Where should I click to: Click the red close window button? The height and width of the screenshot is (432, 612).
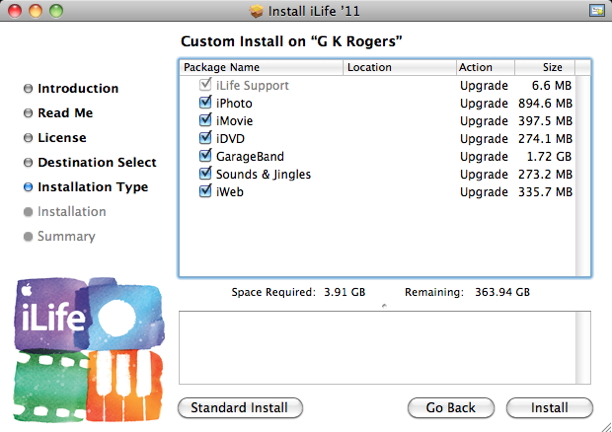tap(15, 11)
